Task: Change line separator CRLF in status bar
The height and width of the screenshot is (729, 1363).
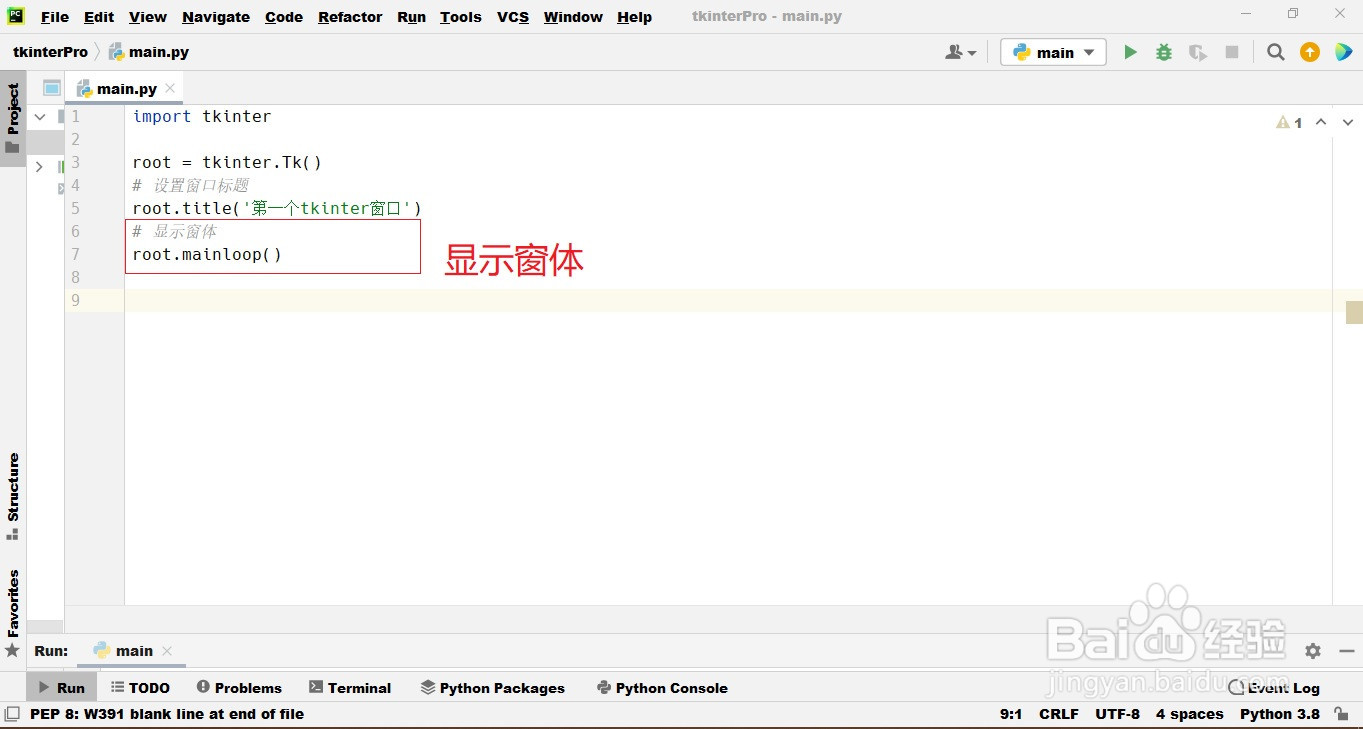Action: point(1058,714)
